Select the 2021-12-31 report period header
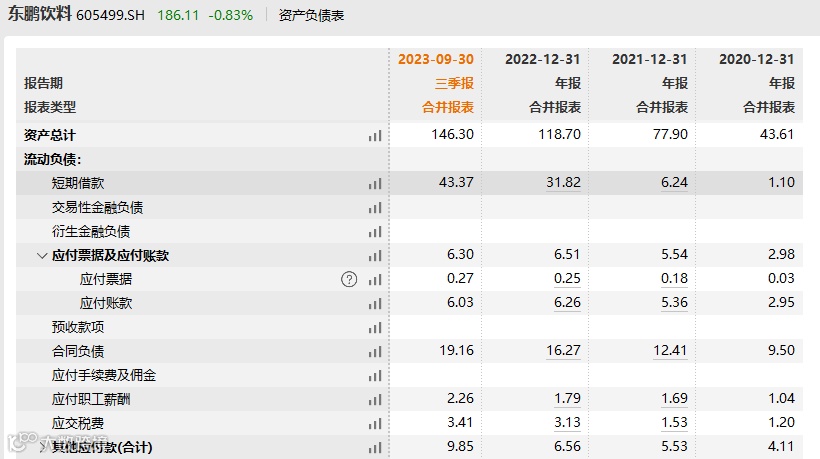 (x=650, y=59)
